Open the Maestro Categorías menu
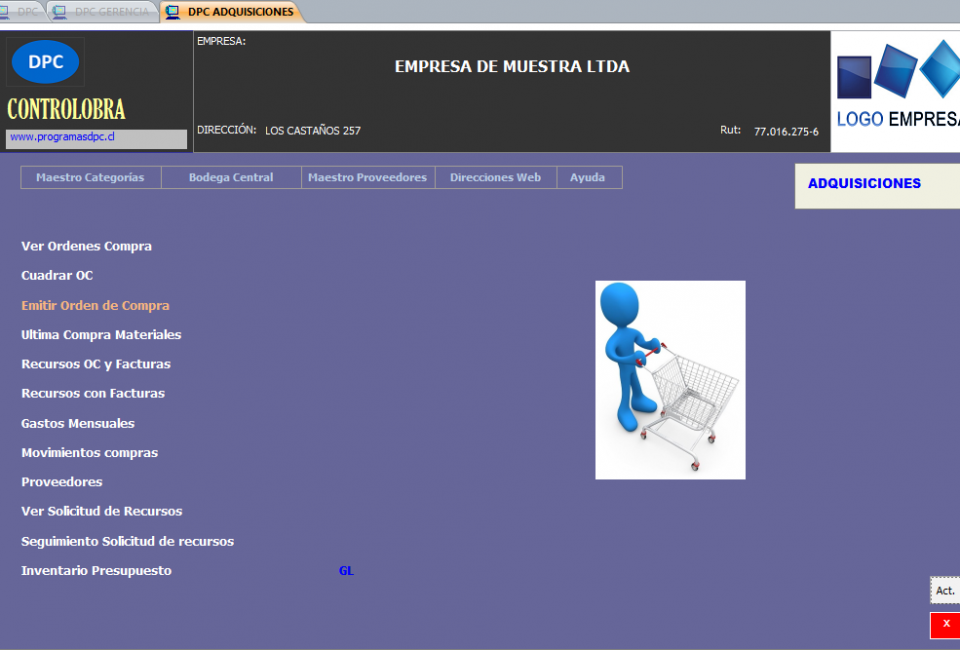Image resolution: width=960 pixels, height=650 pixels. coord(90,178)
